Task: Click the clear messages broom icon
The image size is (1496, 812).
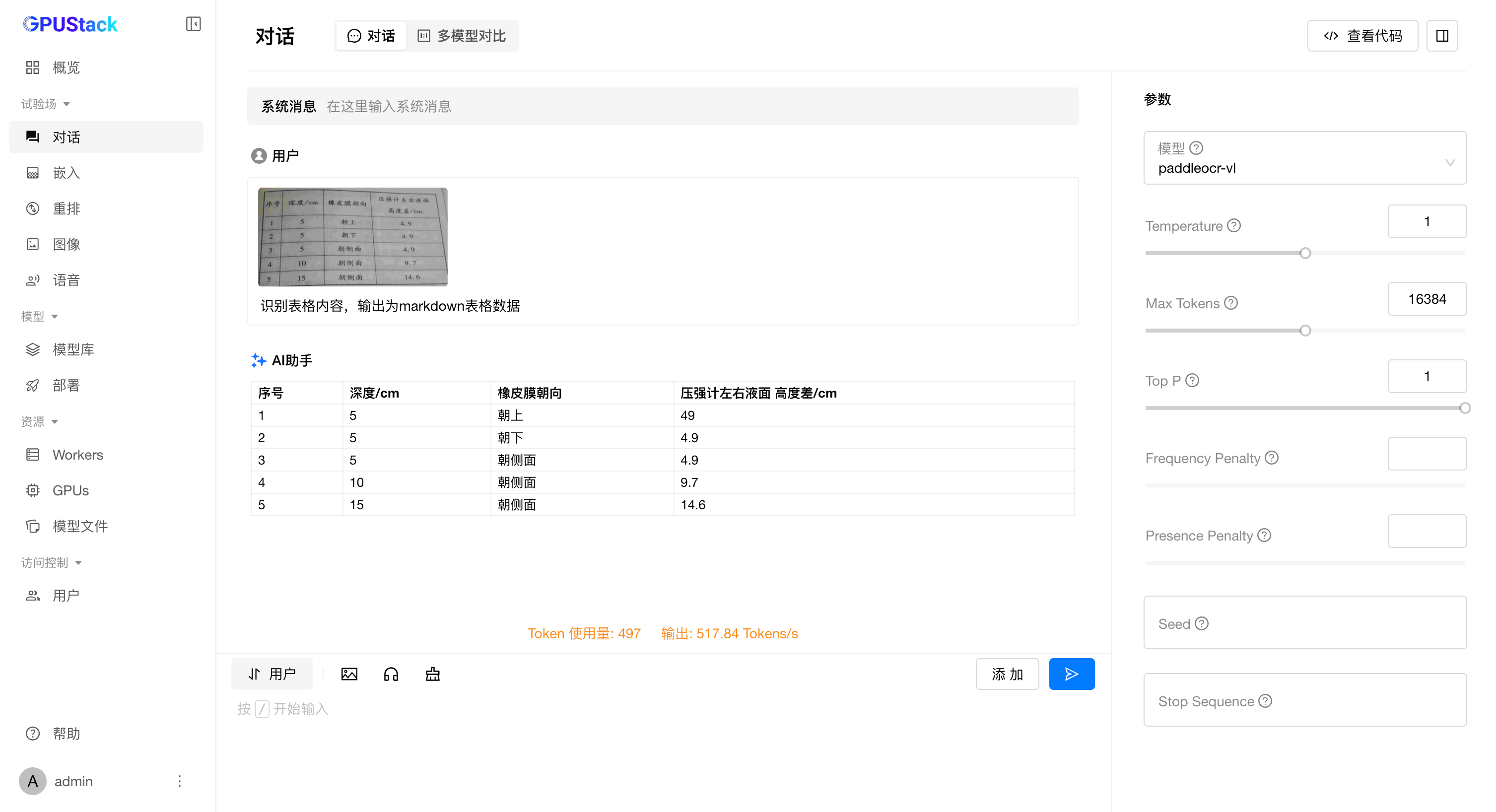Action: (433, 674)
